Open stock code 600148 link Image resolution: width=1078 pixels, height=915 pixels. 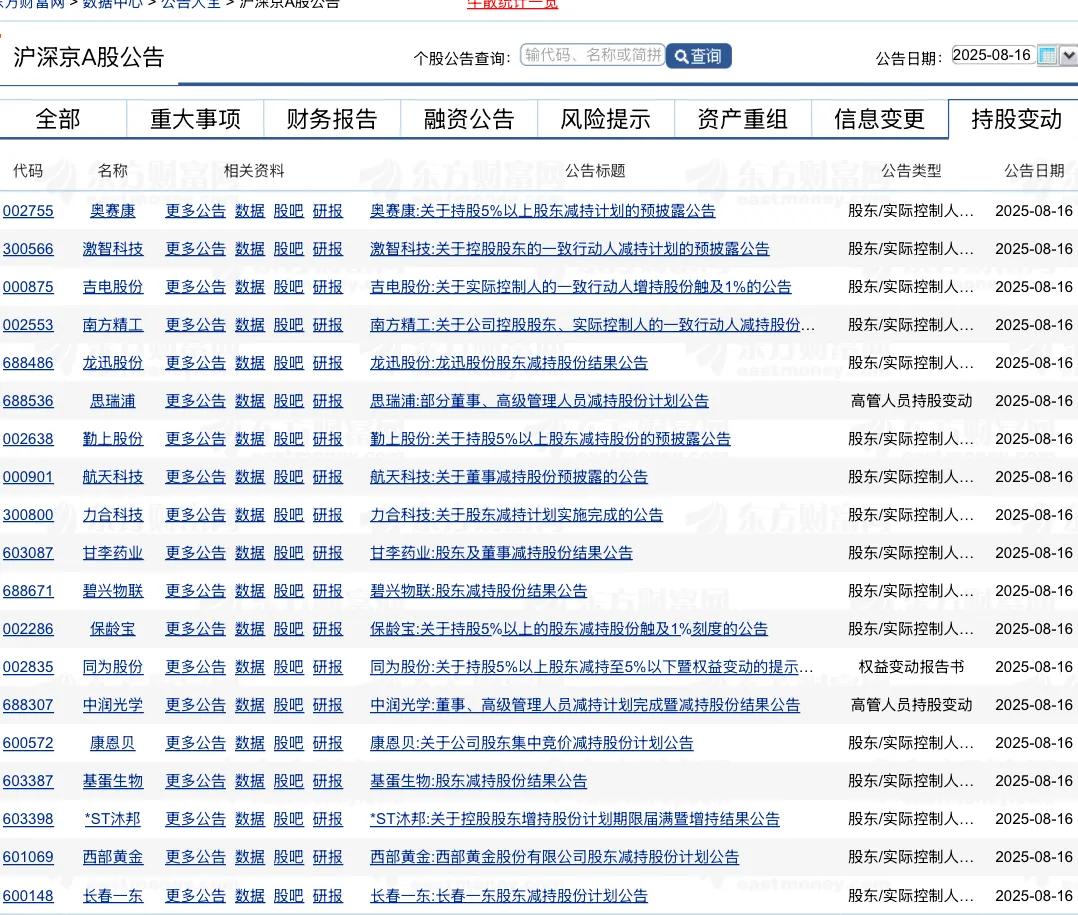click(x=28, y=896)
